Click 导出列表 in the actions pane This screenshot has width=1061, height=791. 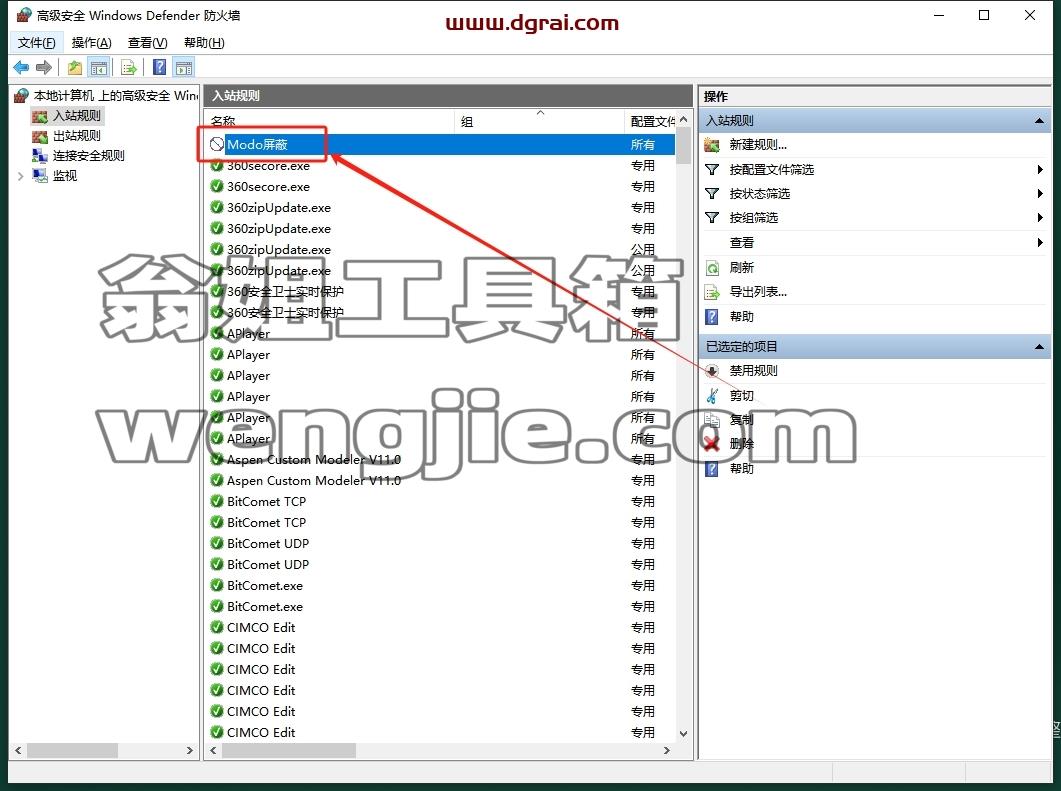(x=758, y=292)
